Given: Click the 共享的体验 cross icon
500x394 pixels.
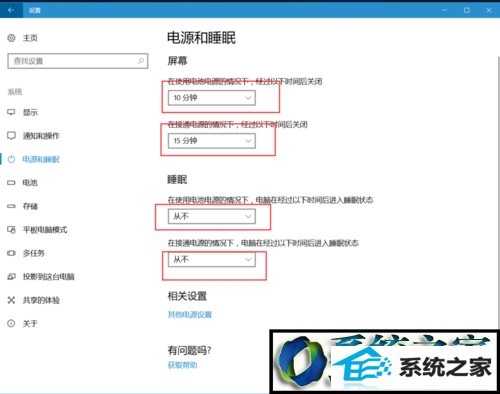Looking at the screenshot, I should [11, 300].
